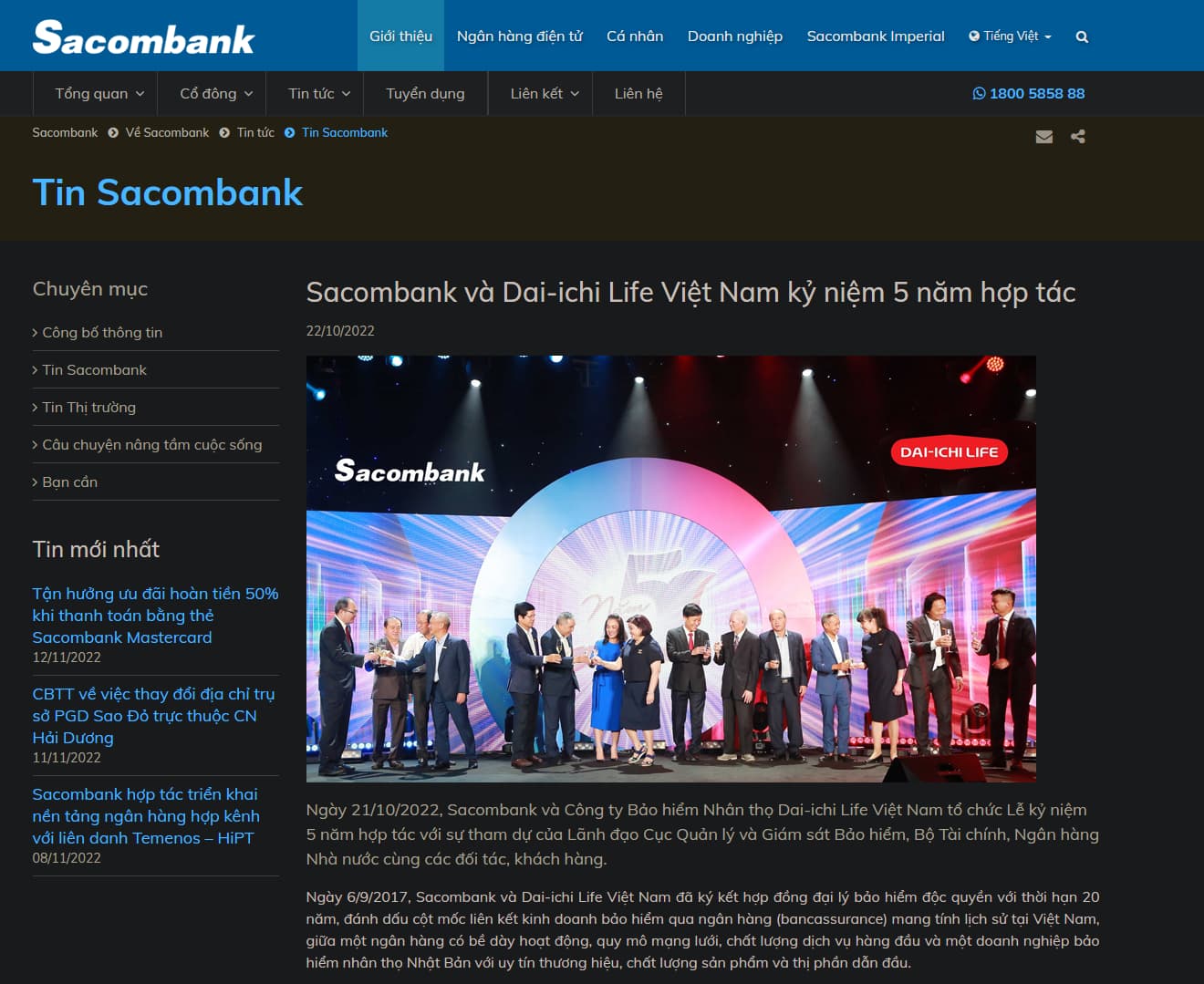Expand the Tin tức submenu
The width and height of the screenshot is (1204, 984).
pos(319,93)
